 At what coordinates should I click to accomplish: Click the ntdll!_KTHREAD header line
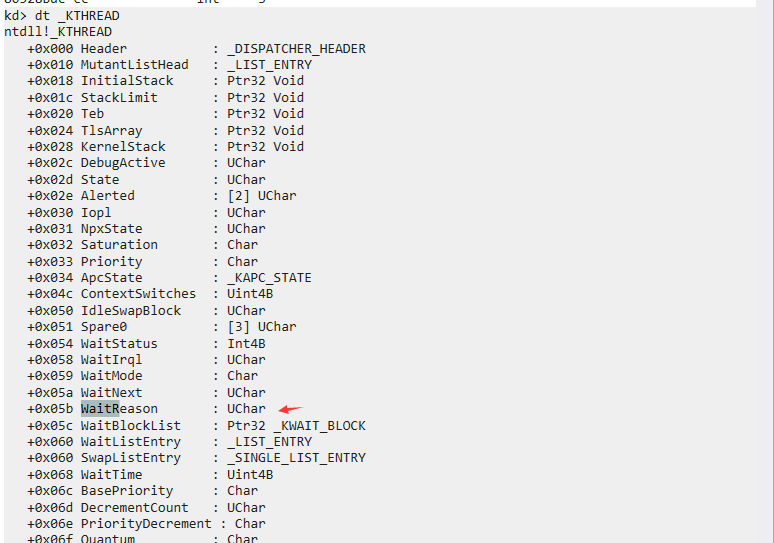click(x=58, y=32)
